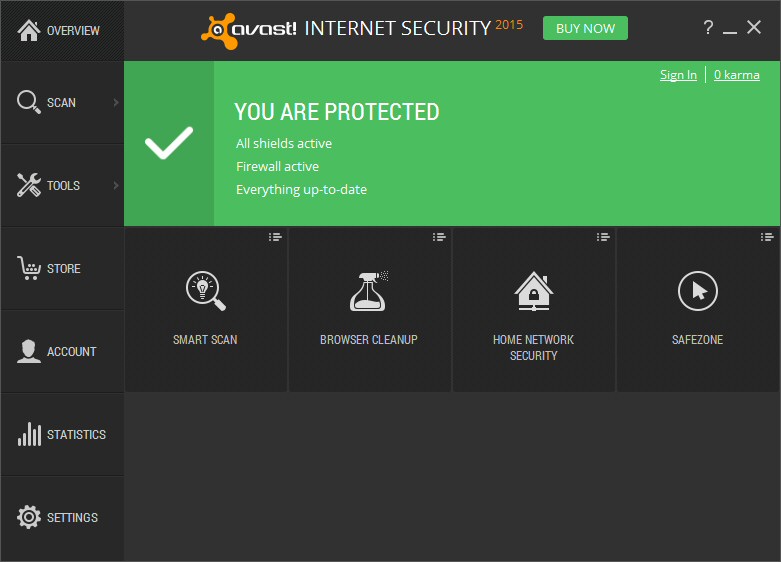Click the Statistics bar chart icon
The width and height of the screenshot is (781, 562).
tap(29, 434)
